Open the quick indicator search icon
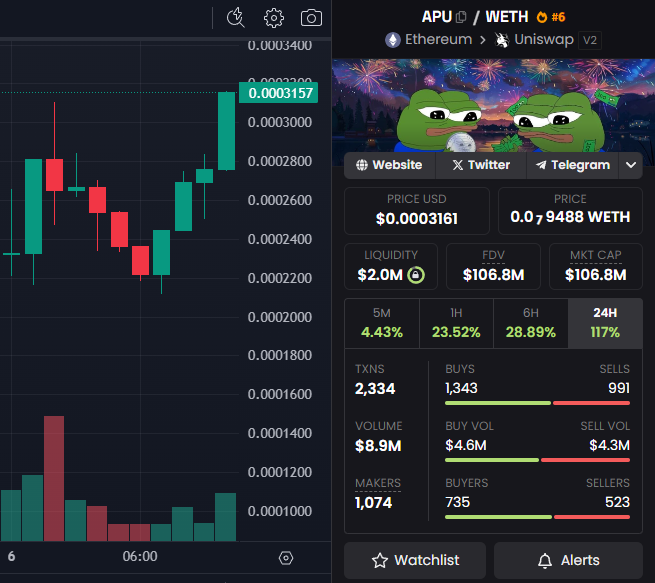 236,18
